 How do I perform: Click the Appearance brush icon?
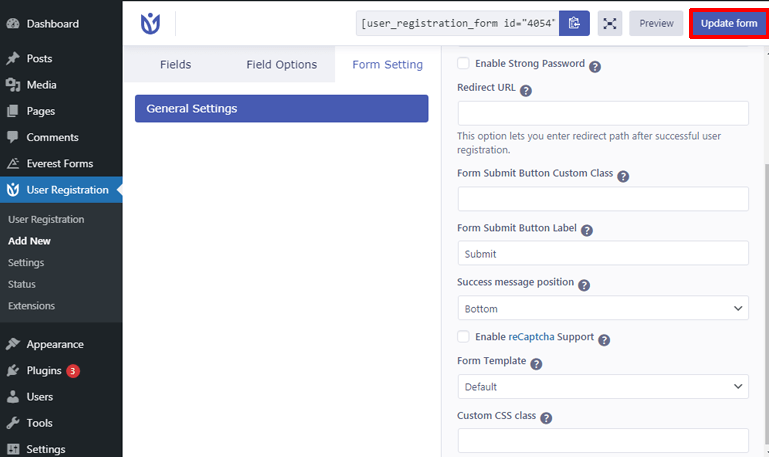13,344
